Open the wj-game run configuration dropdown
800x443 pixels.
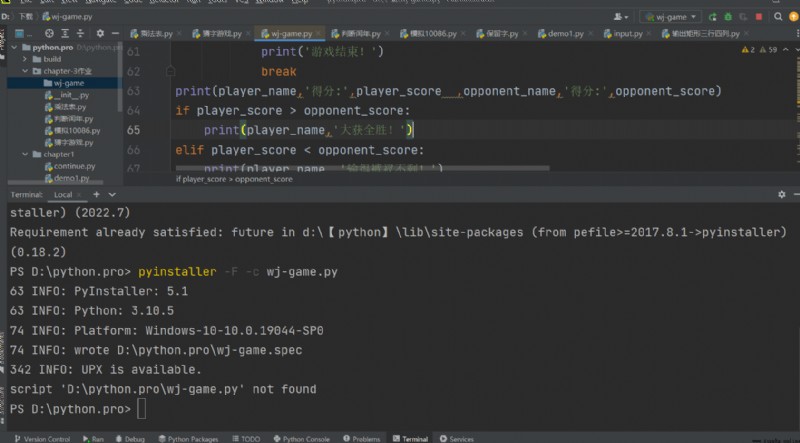point(670,17)
